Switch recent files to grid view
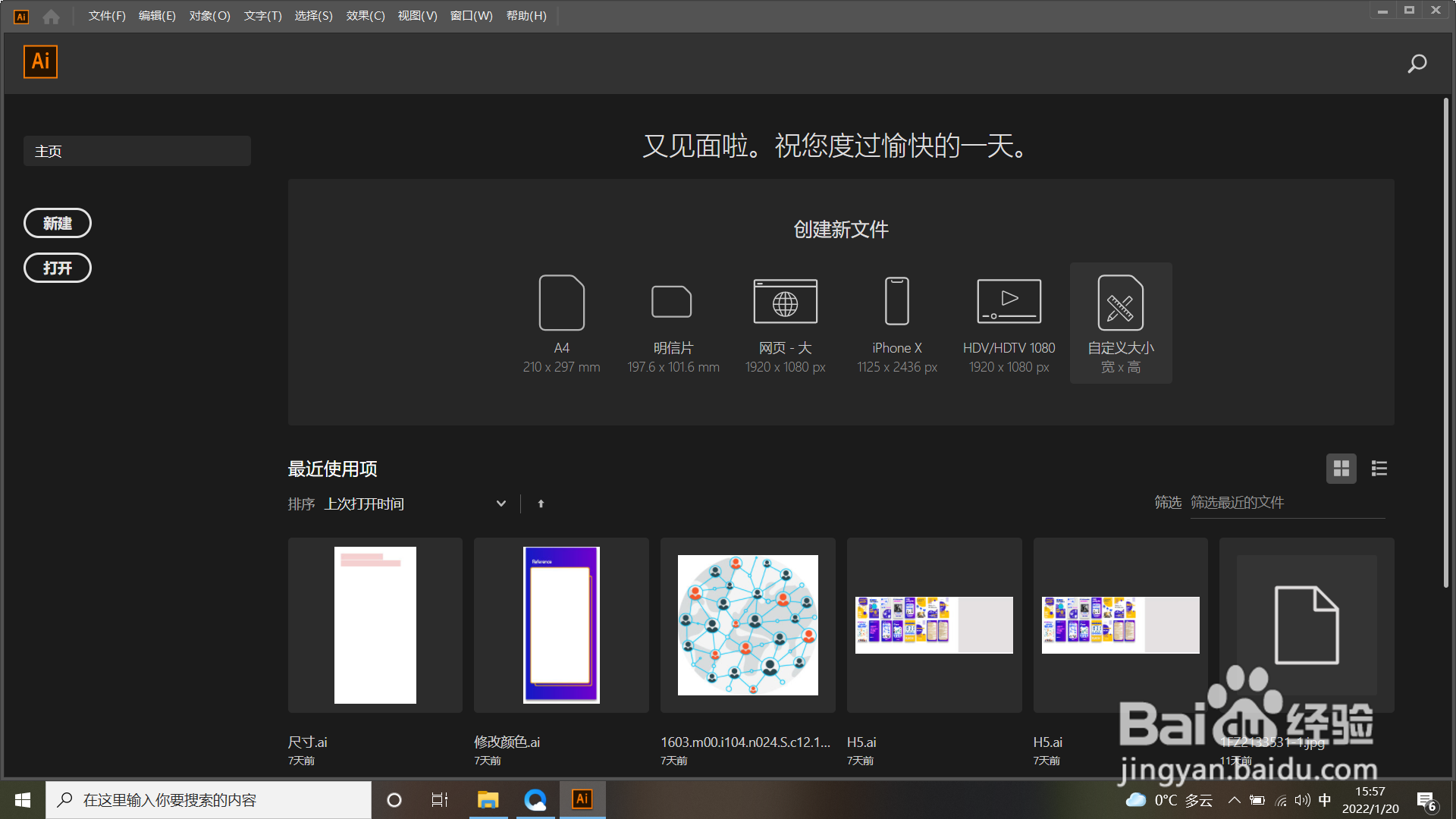 click(x=1341, y=469)
